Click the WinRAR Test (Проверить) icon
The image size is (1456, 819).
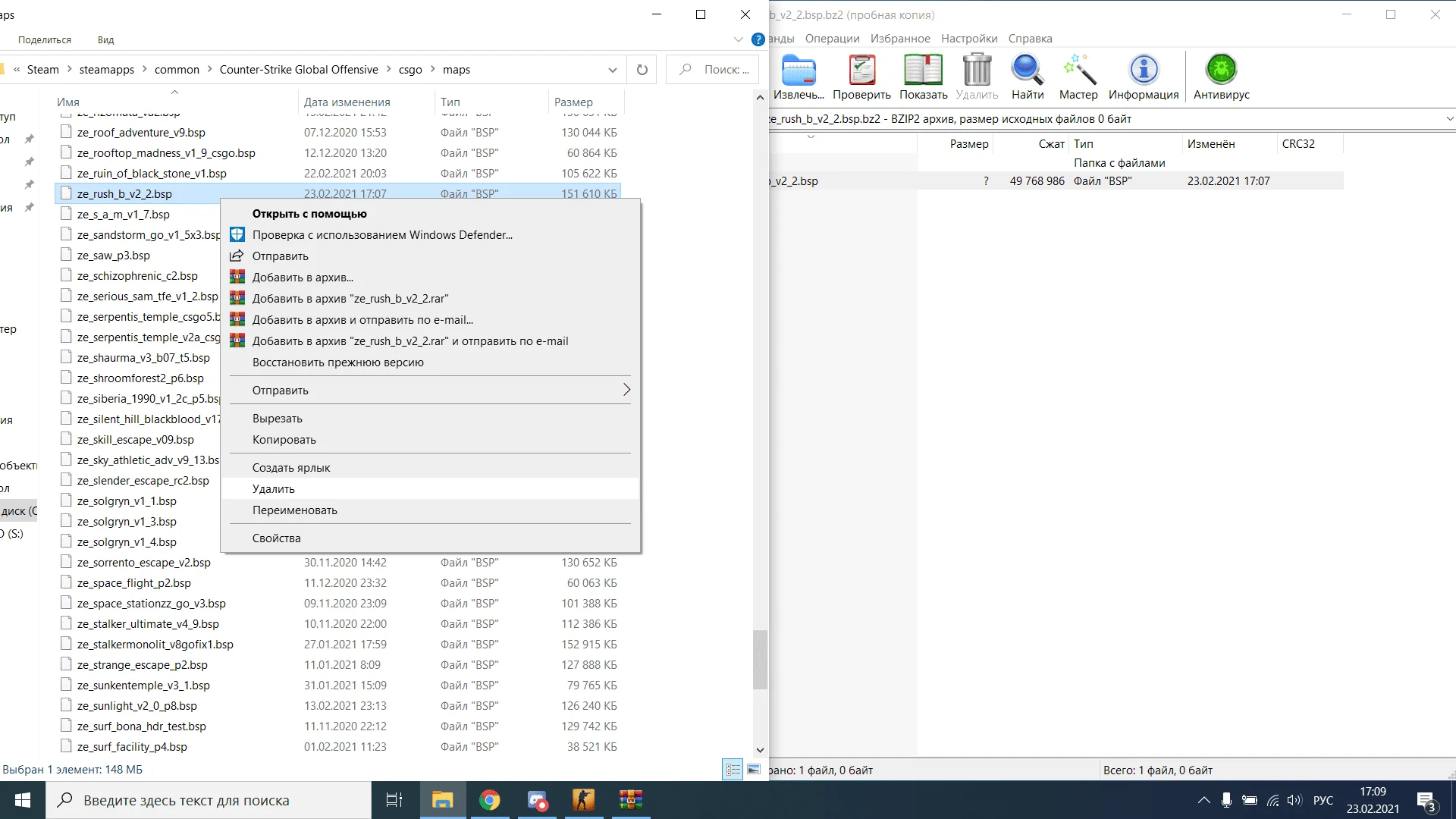coord(861,71)
